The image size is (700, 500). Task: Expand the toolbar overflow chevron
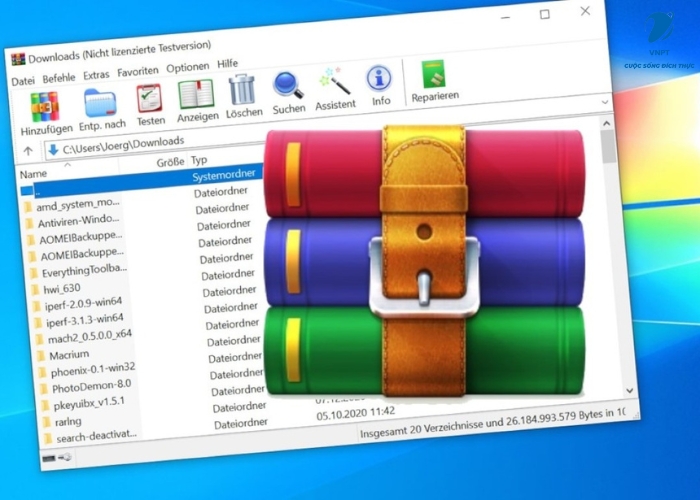click(605, 102)
